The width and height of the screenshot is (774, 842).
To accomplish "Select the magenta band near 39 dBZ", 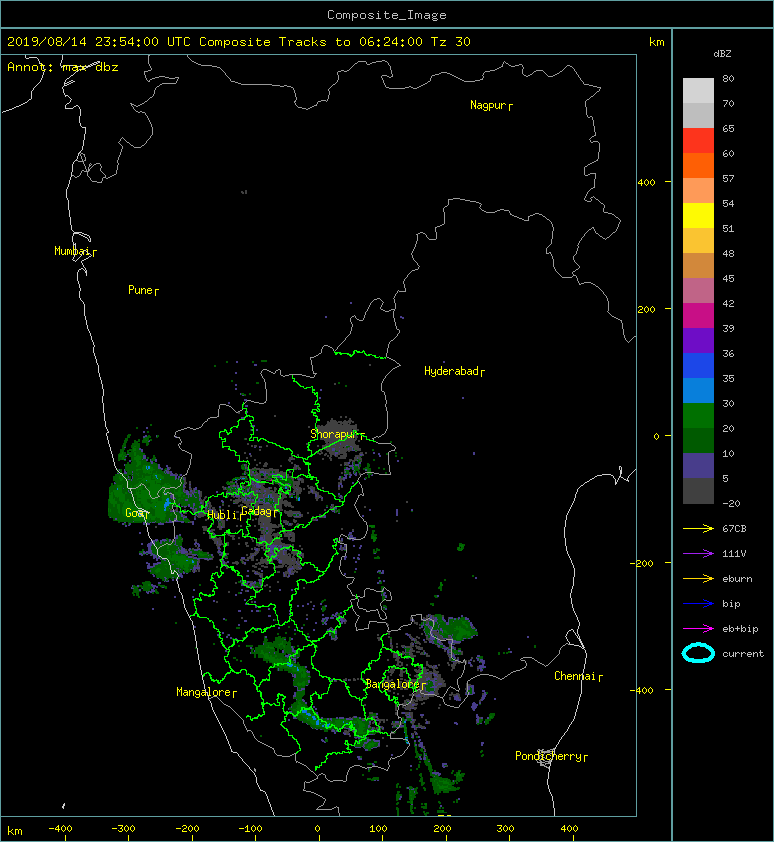I will tap(698, 315).
